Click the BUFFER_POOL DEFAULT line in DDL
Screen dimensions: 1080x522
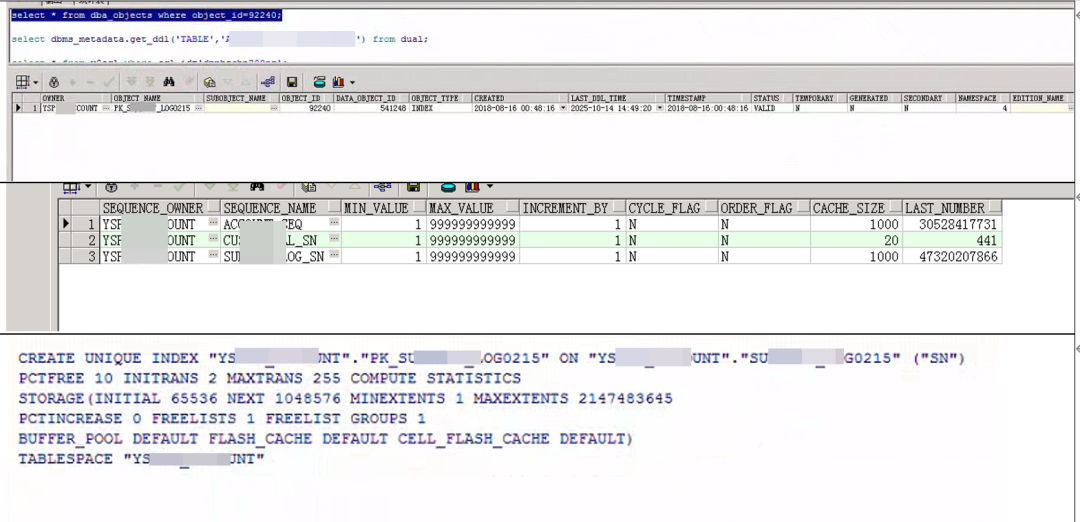tap(325, 439)
